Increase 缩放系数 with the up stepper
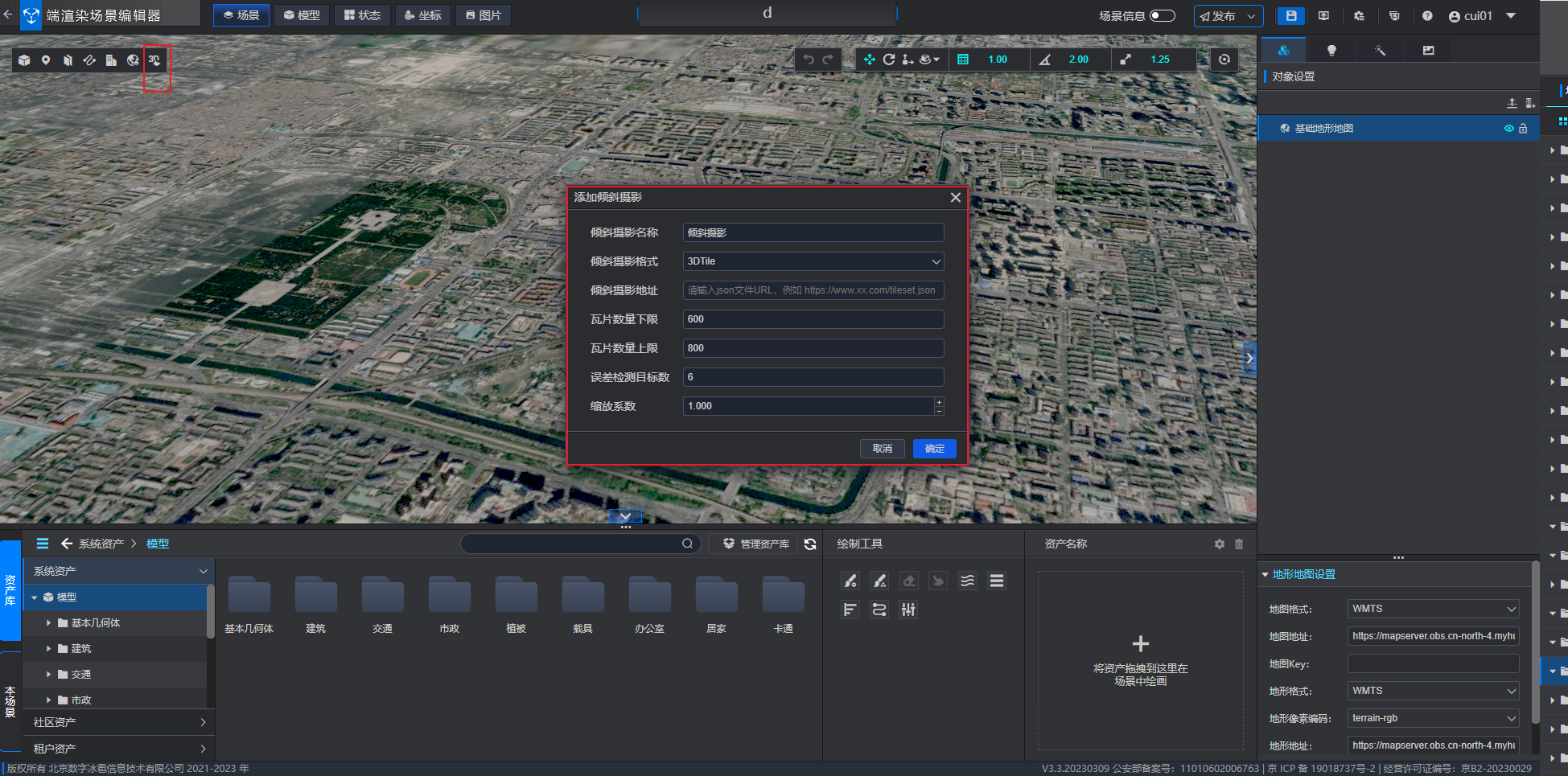 [x=939, y=401]
